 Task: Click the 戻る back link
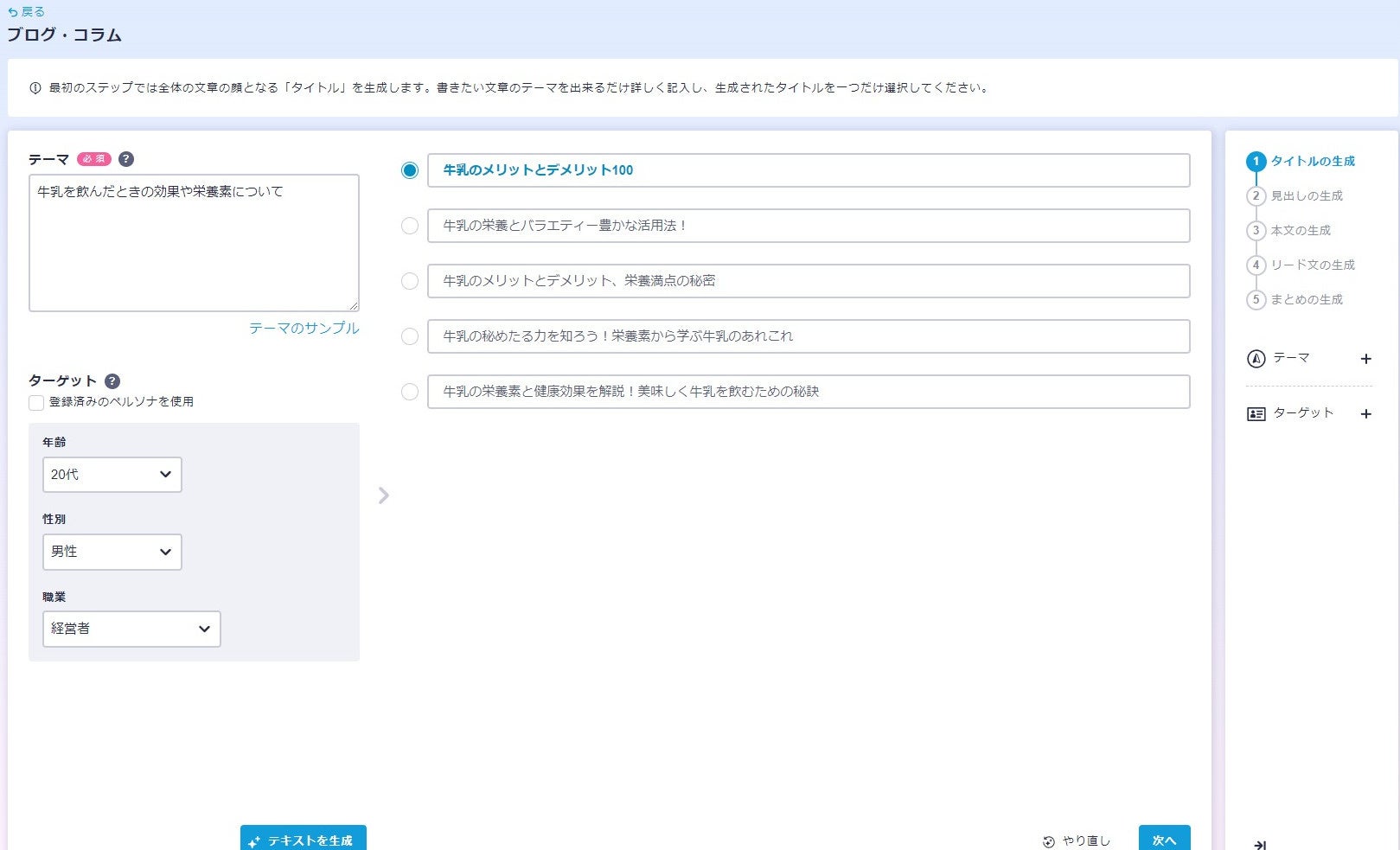[26, 12]
